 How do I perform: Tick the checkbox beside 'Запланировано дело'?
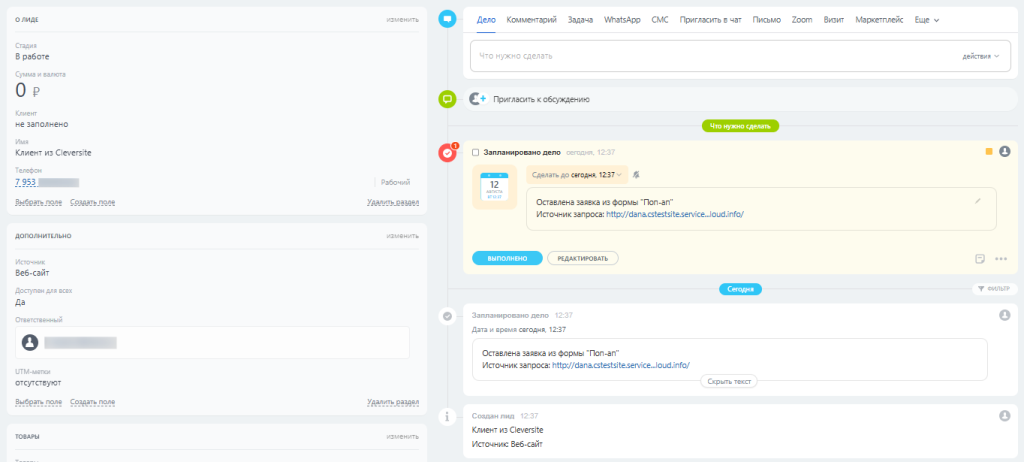[476, 153]
